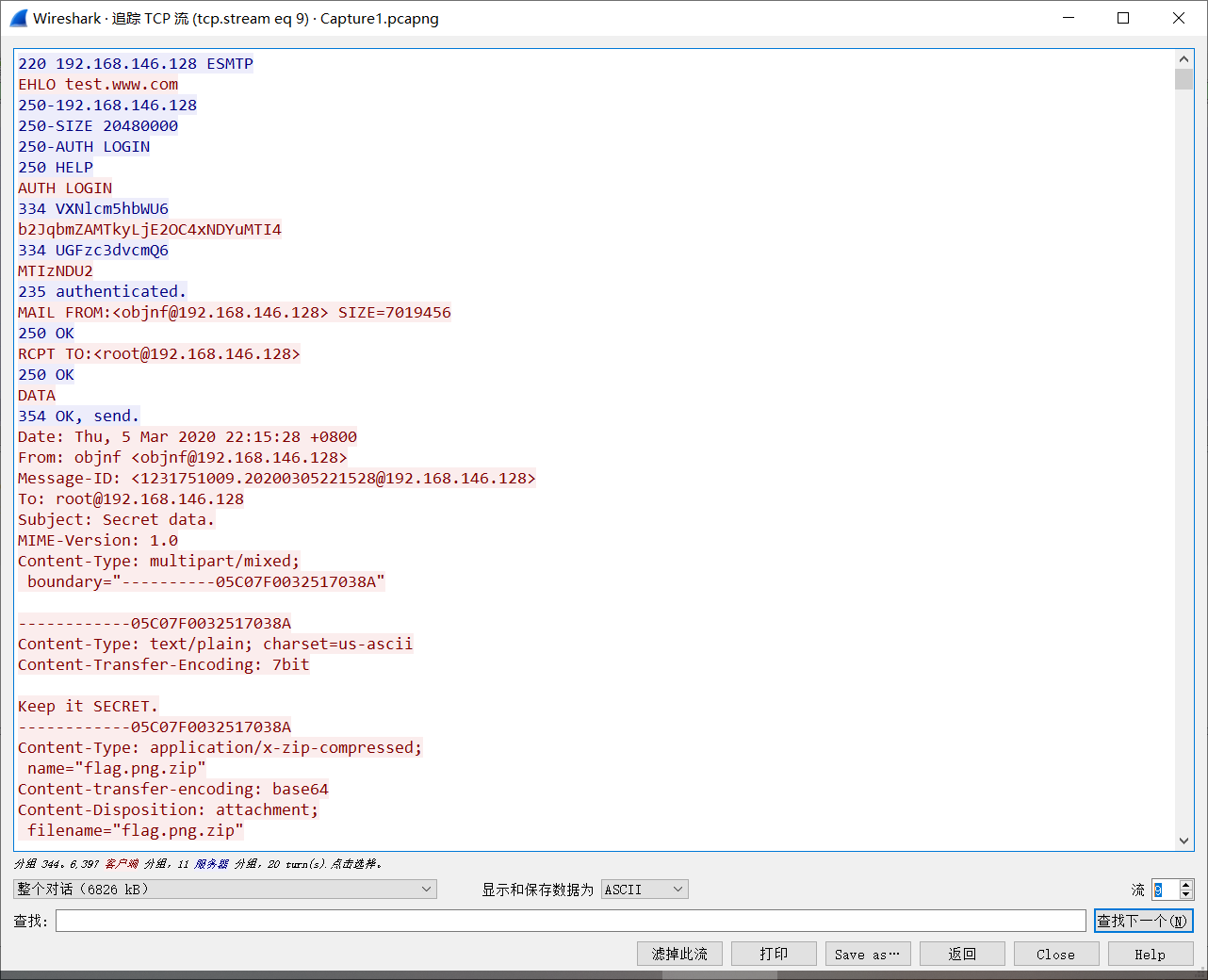Minimize the Follow TCP Stream window
1208x980 pixels.
1069,18
